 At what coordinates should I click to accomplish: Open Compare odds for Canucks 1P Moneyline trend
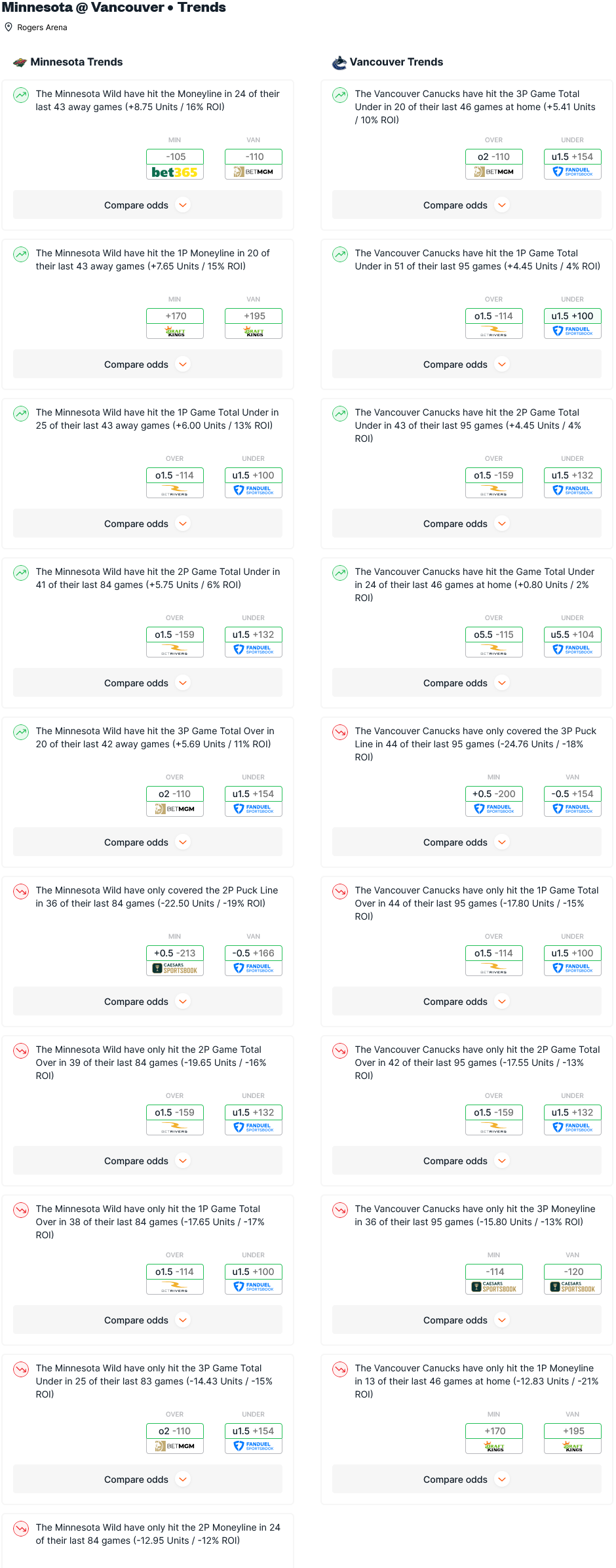click(x=467, y=1480)
